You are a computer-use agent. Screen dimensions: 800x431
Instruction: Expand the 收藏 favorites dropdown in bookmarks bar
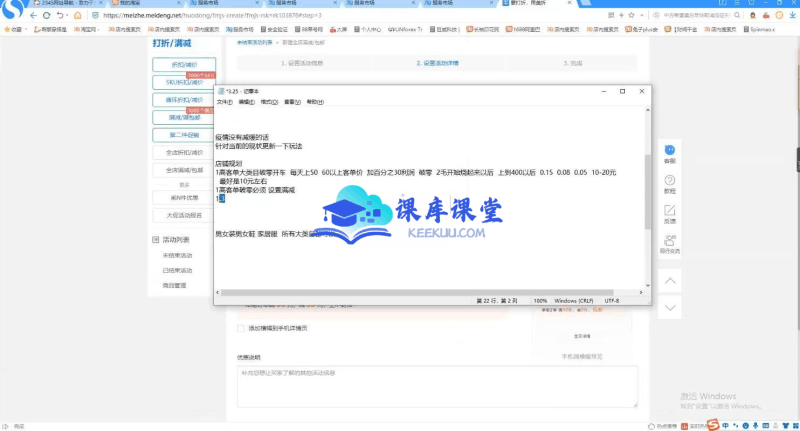27,30
